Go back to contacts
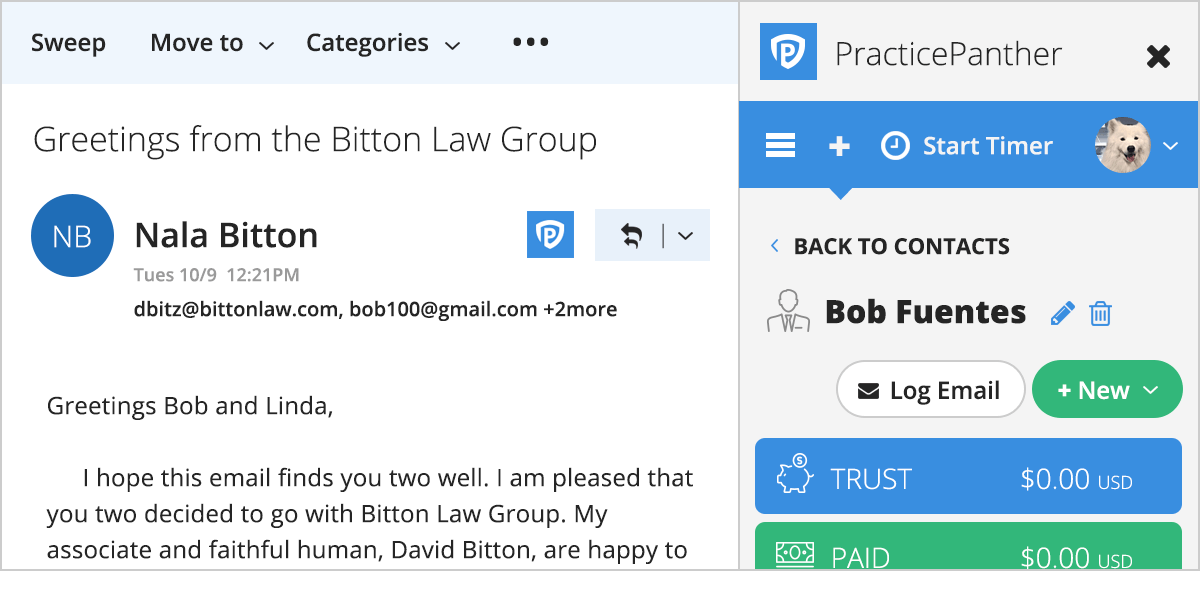Image resolution: width=1200 pixels, height=600 pixels. click(890, 246)
